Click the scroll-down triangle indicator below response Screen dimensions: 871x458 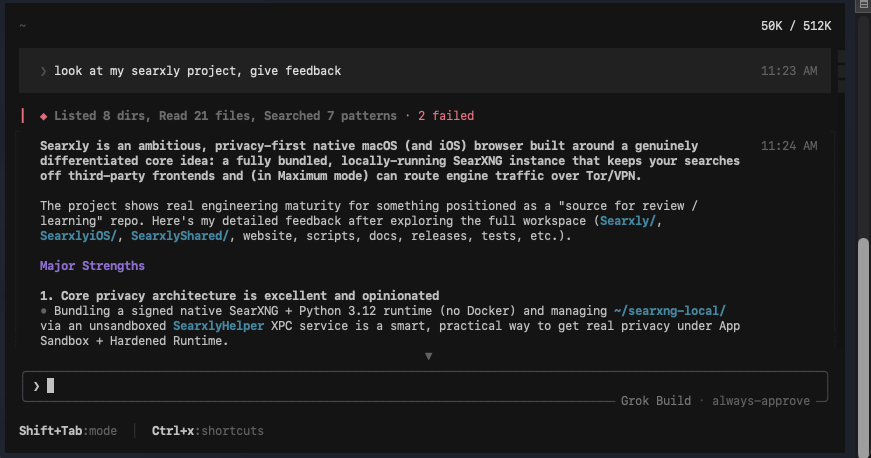point(428,356)
